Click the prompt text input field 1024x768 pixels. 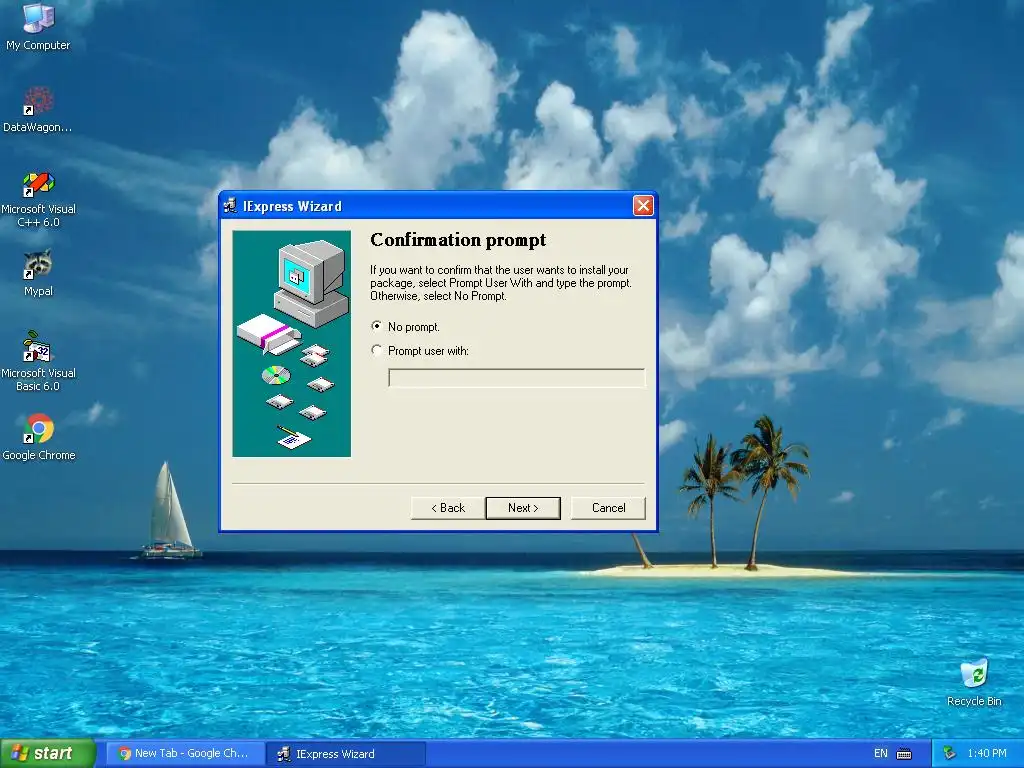pyautogui.click(x=517, y=377)
